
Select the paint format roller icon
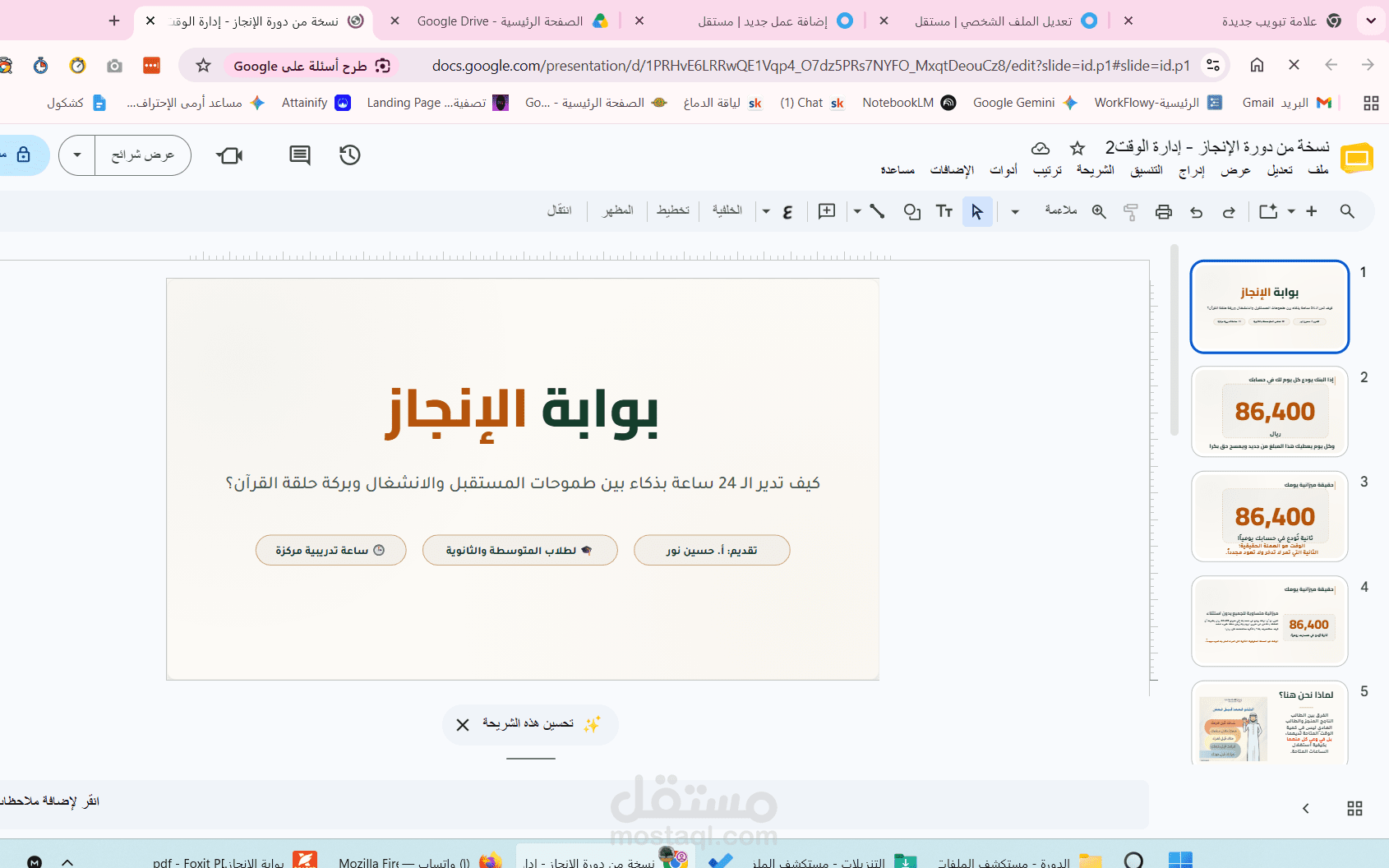tap(1131, 212)
